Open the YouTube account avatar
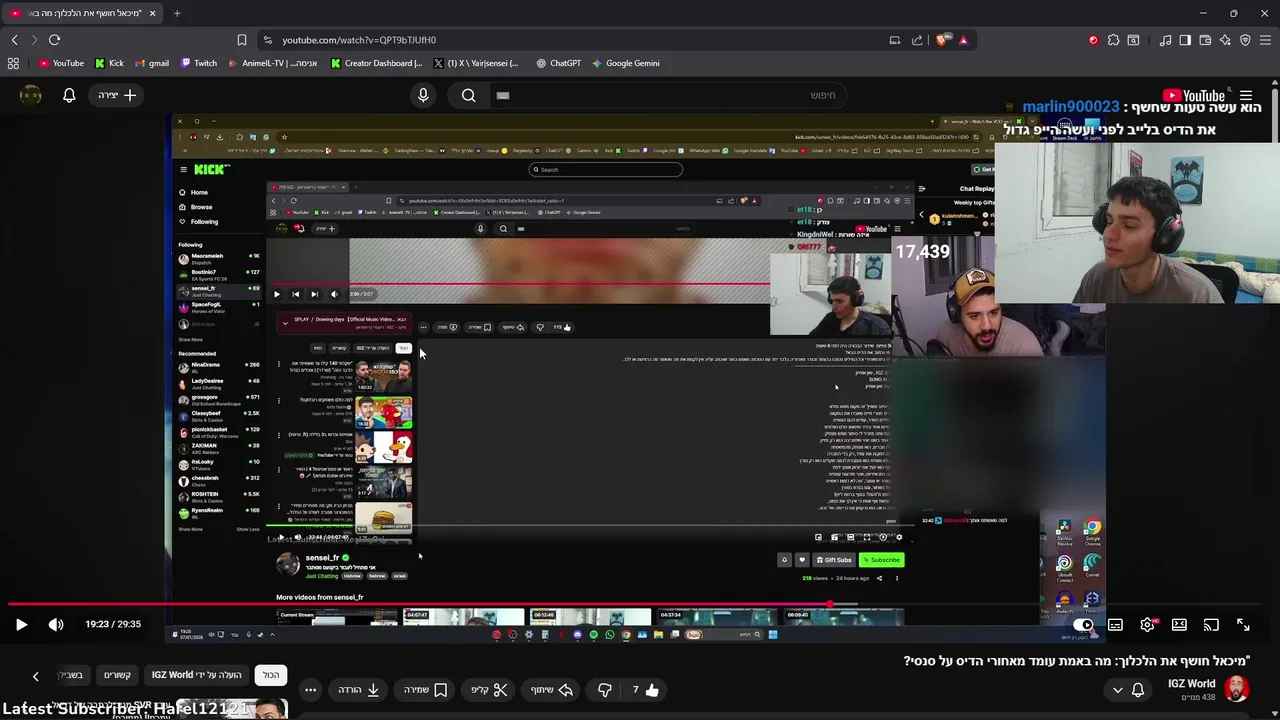The image size is (1280, 720). pyautogui.click(x=31, y=95)
